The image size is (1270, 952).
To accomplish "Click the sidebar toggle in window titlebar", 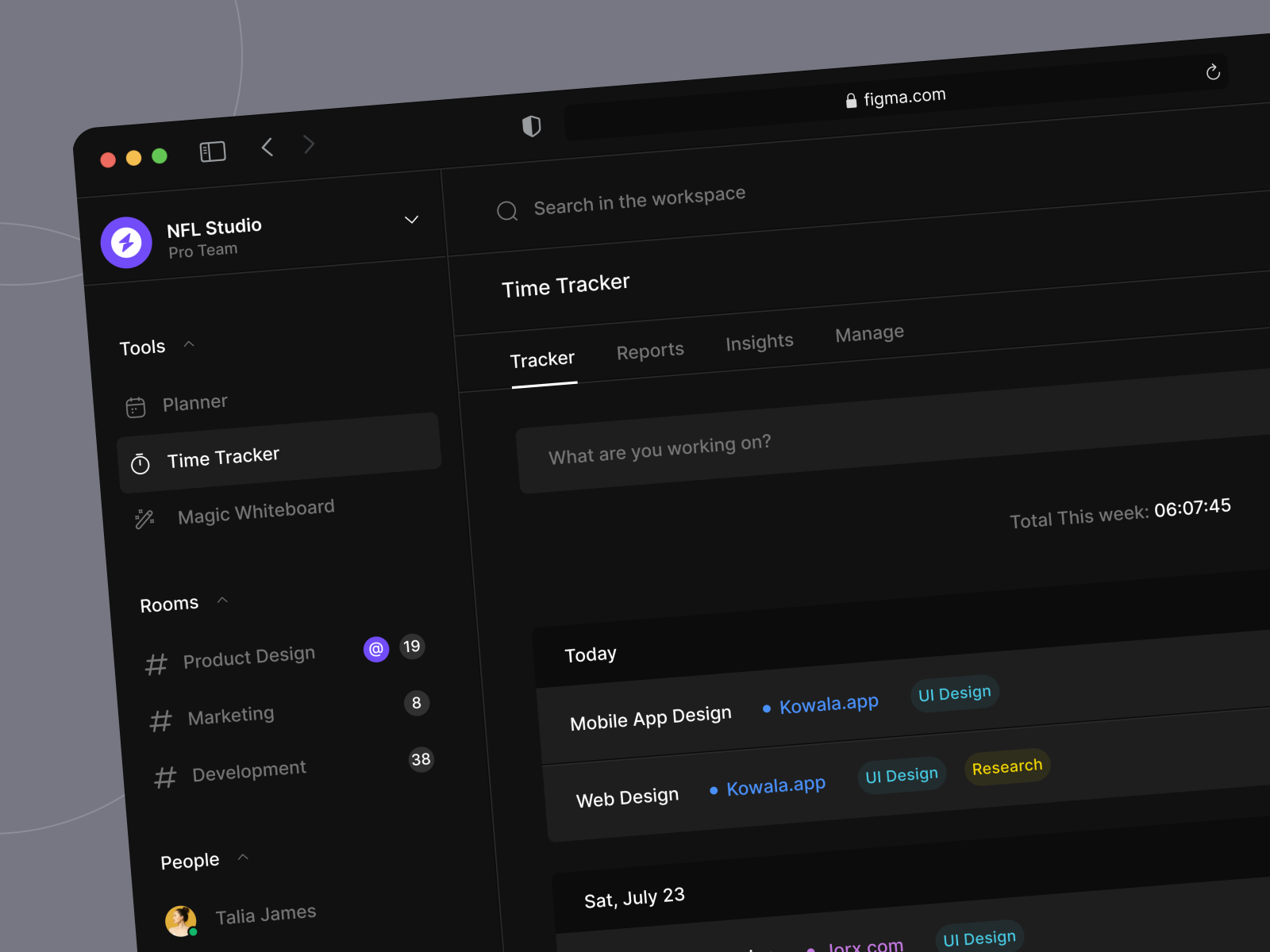I will click(213, 151).
